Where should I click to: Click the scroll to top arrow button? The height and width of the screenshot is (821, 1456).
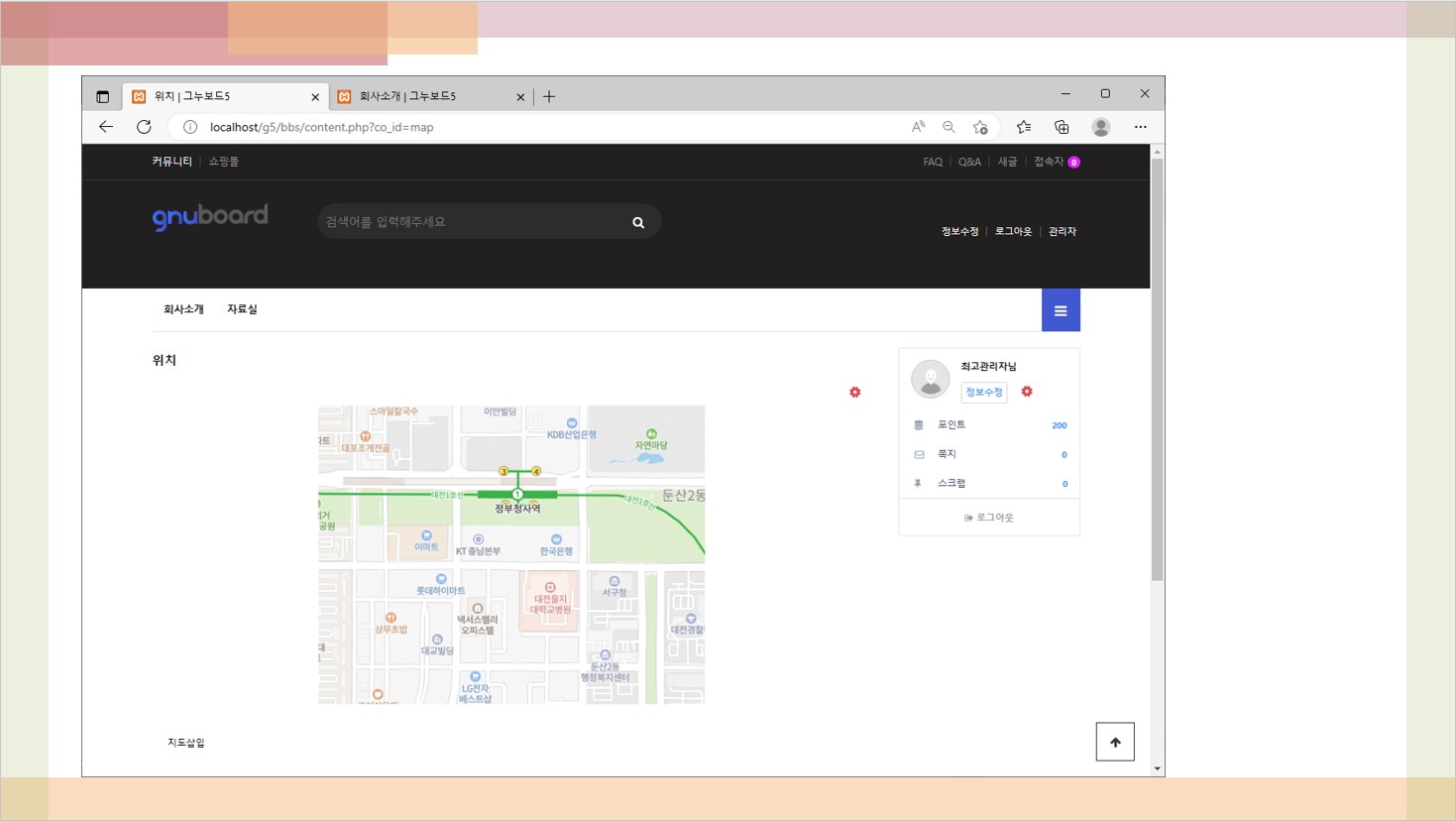coord(1115,742)
